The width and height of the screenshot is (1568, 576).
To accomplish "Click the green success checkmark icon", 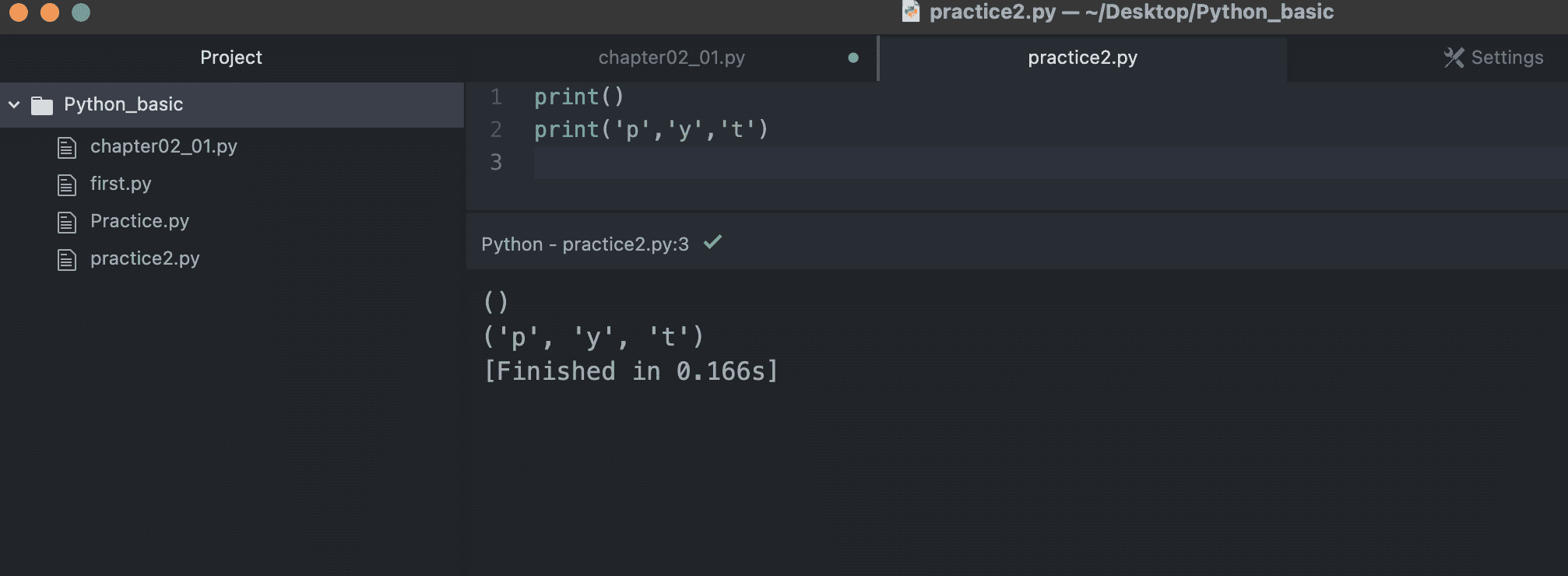I will tap(712, 242).
